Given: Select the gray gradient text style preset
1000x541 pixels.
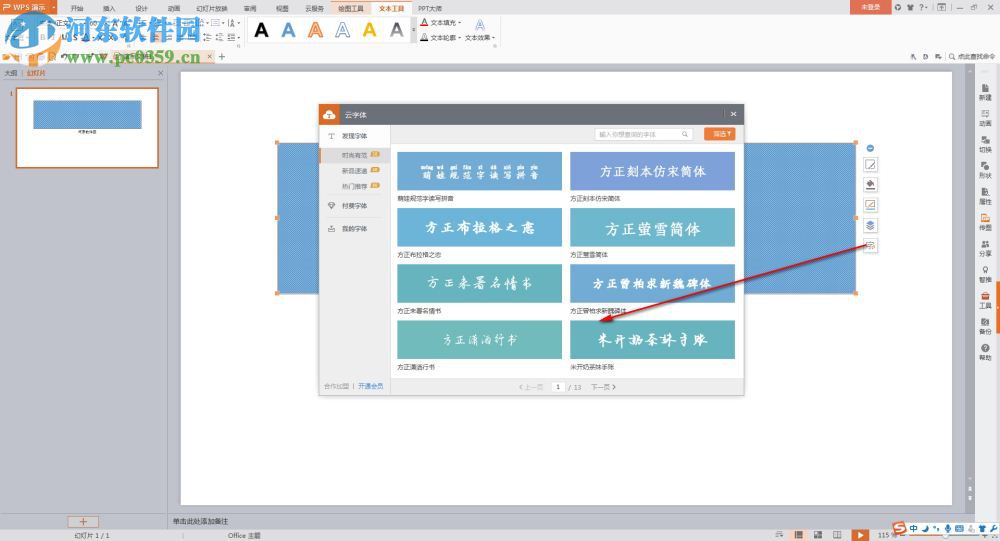Looking at the screenshot, I should 397,30.
